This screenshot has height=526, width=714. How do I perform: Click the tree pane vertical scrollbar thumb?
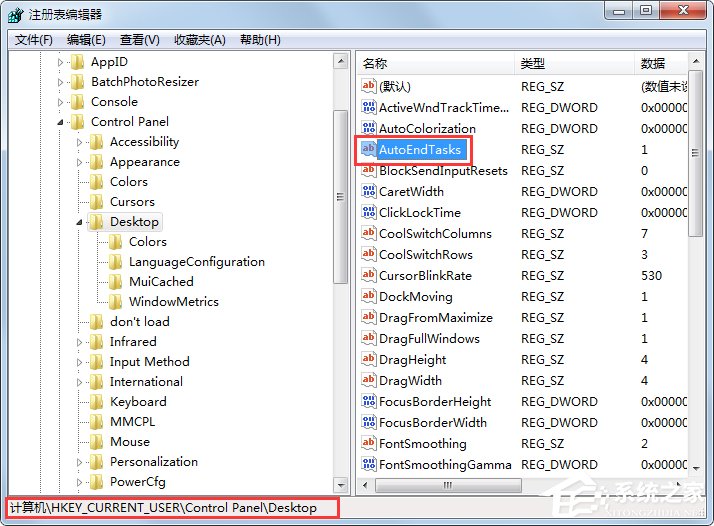pos(341,197)
